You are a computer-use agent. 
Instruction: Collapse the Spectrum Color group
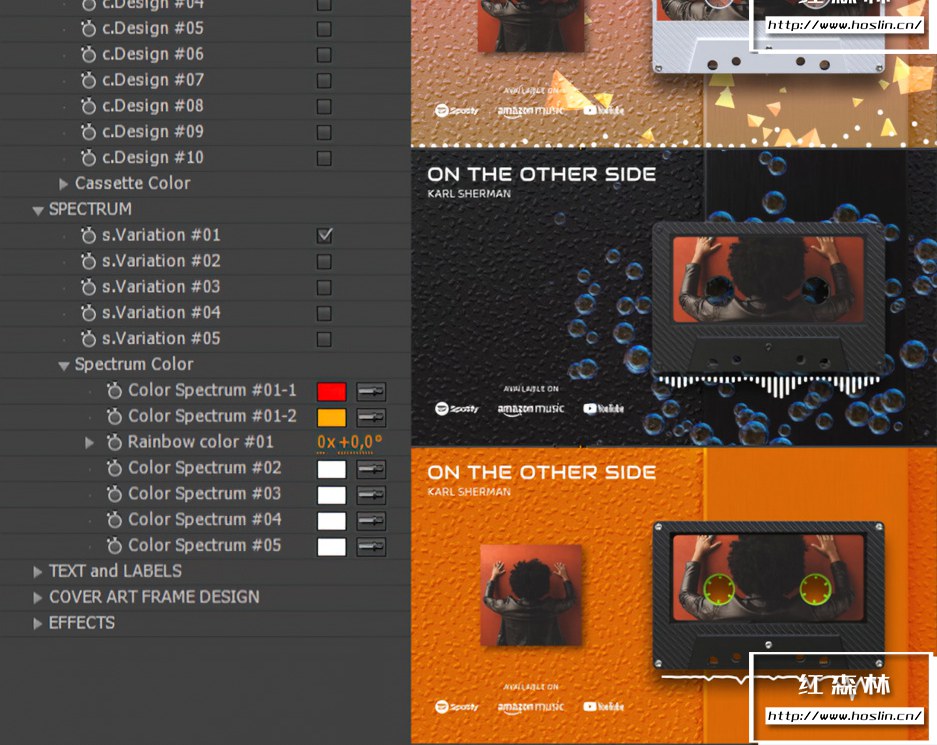pos(64,366)
